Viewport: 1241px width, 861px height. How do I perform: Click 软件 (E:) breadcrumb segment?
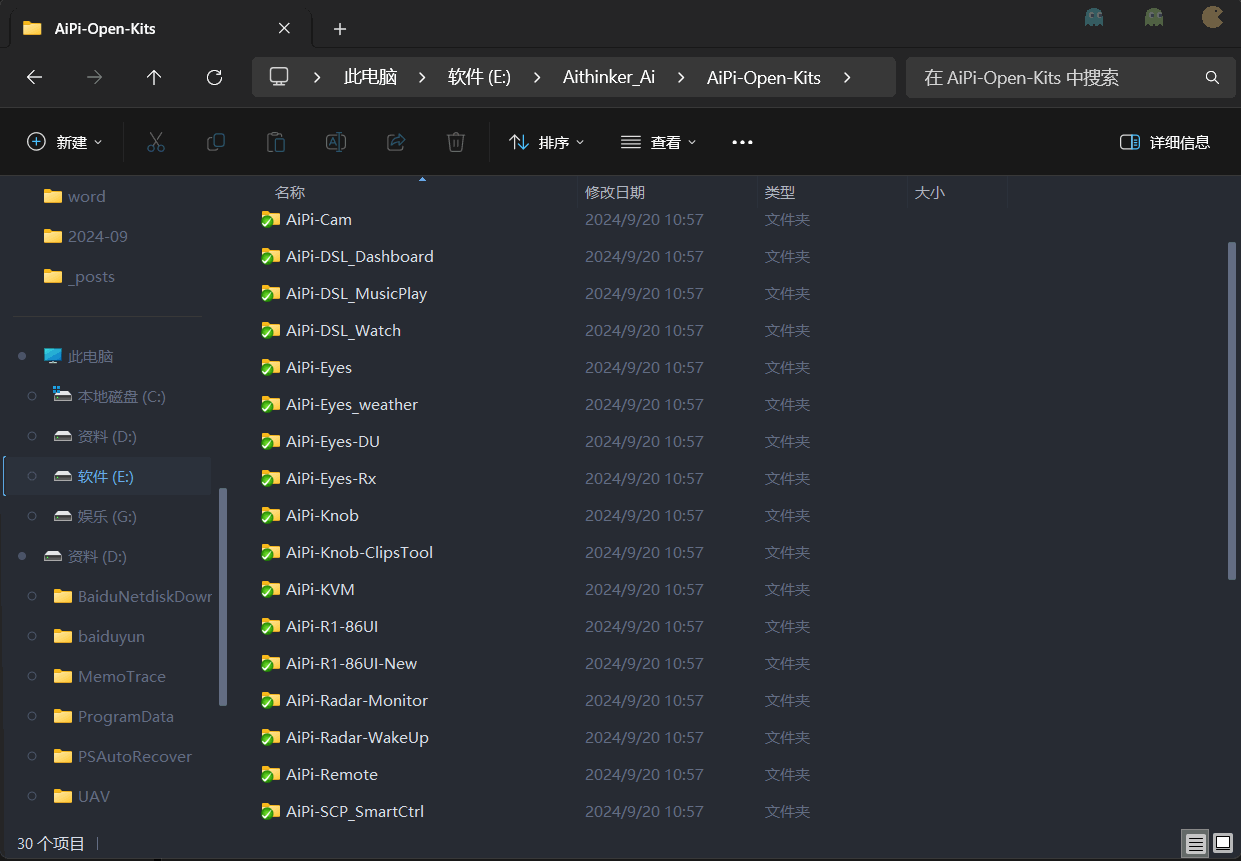coord(479,77)
